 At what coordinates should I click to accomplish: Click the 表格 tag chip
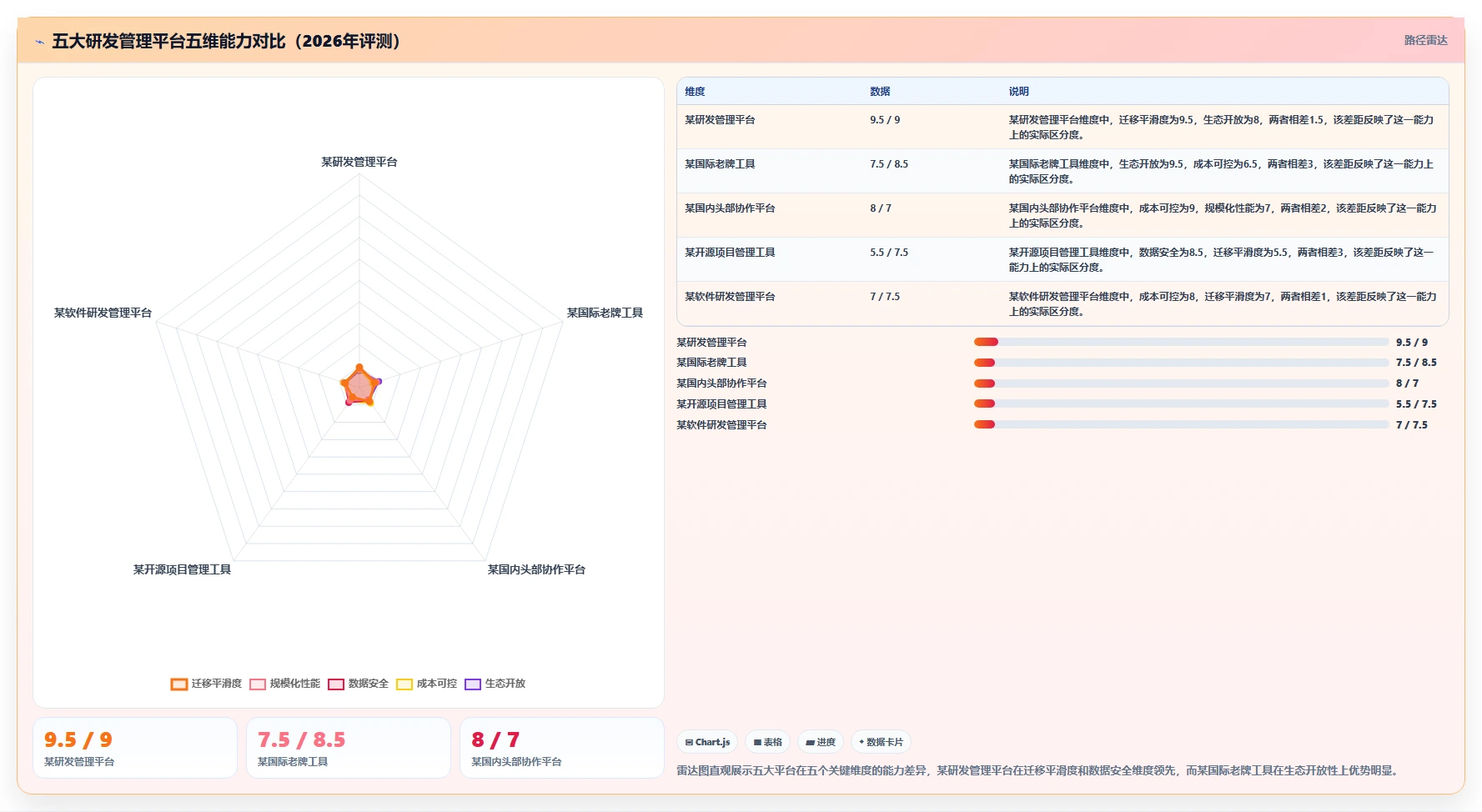pyautogui.click(x=767, y=742)
